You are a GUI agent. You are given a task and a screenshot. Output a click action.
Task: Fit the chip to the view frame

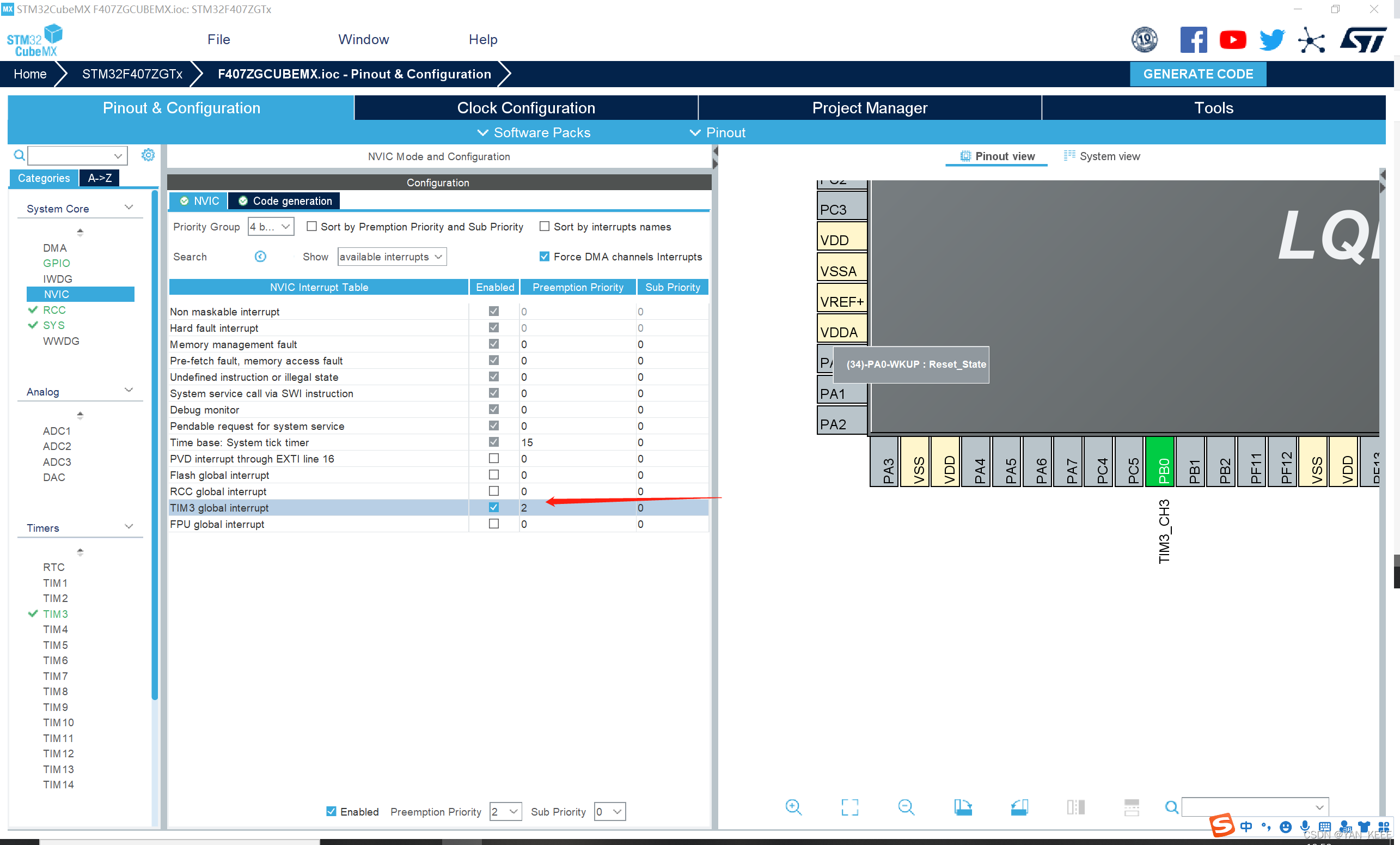tap(849, 807)
